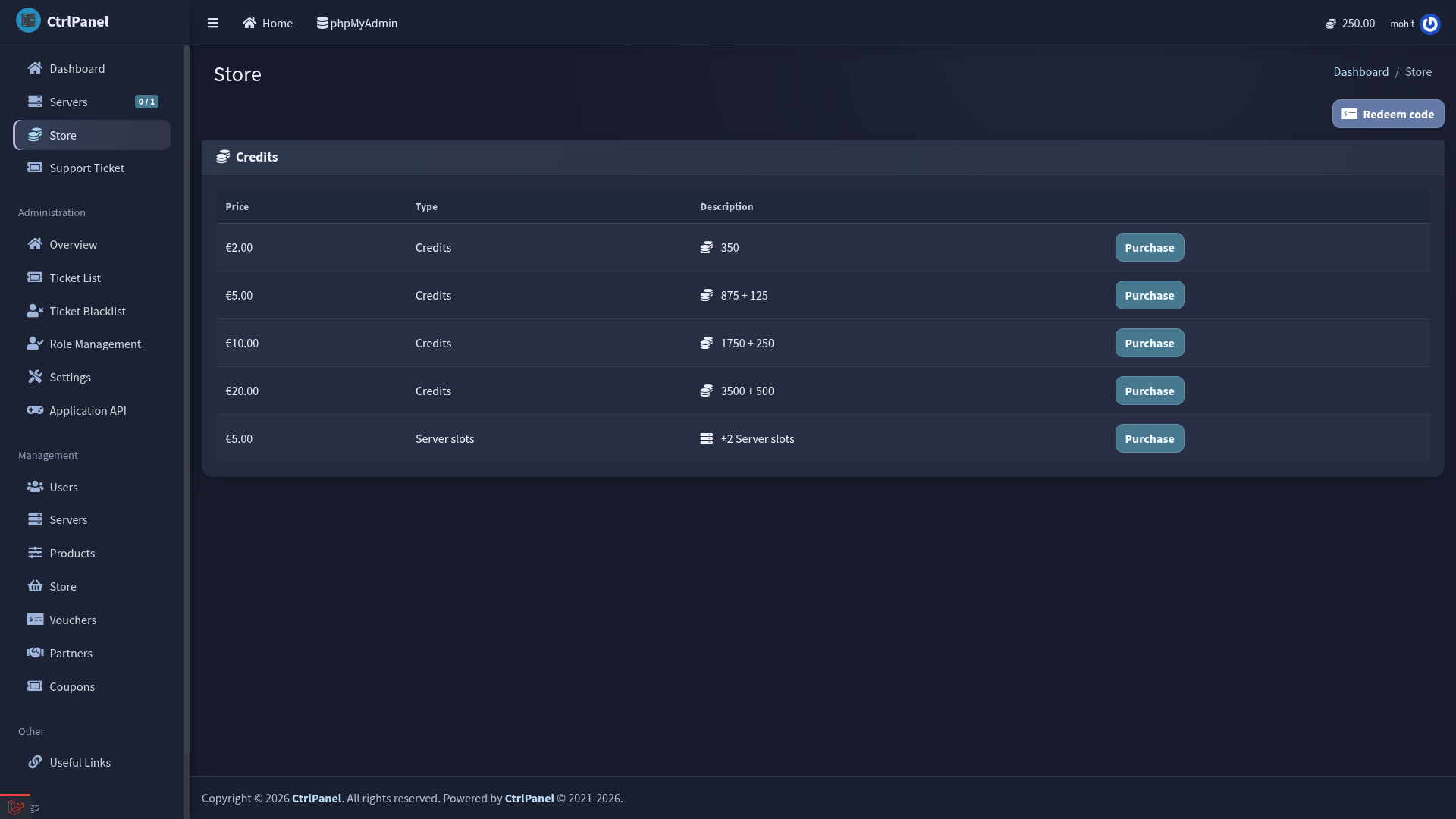Screen dimensions: 1456x819
Task: Open Ticket List in sidebar
Action: point(92,278)
